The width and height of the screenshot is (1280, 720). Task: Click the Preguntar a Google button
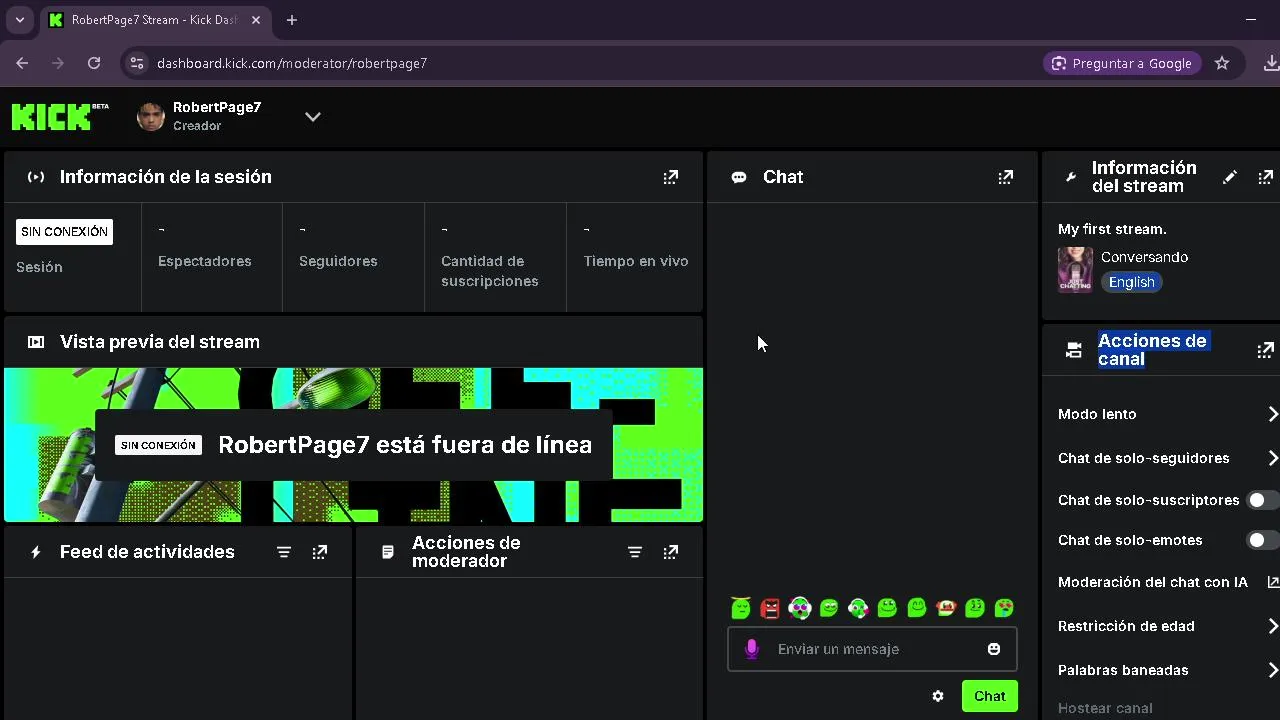(1122, 63)
